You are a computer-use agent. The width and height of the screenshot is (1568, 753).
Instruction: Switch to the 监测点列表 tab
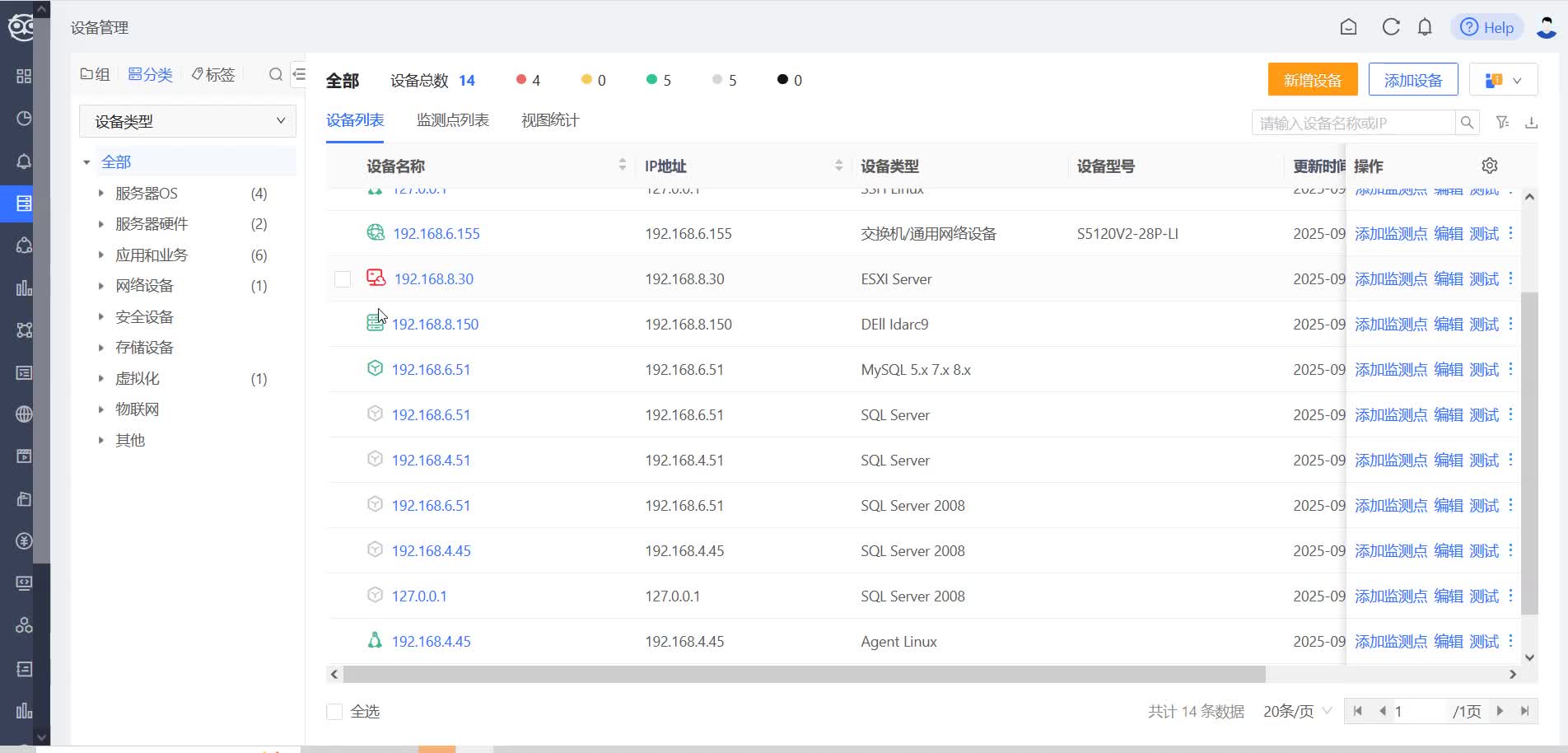[452, 120]
